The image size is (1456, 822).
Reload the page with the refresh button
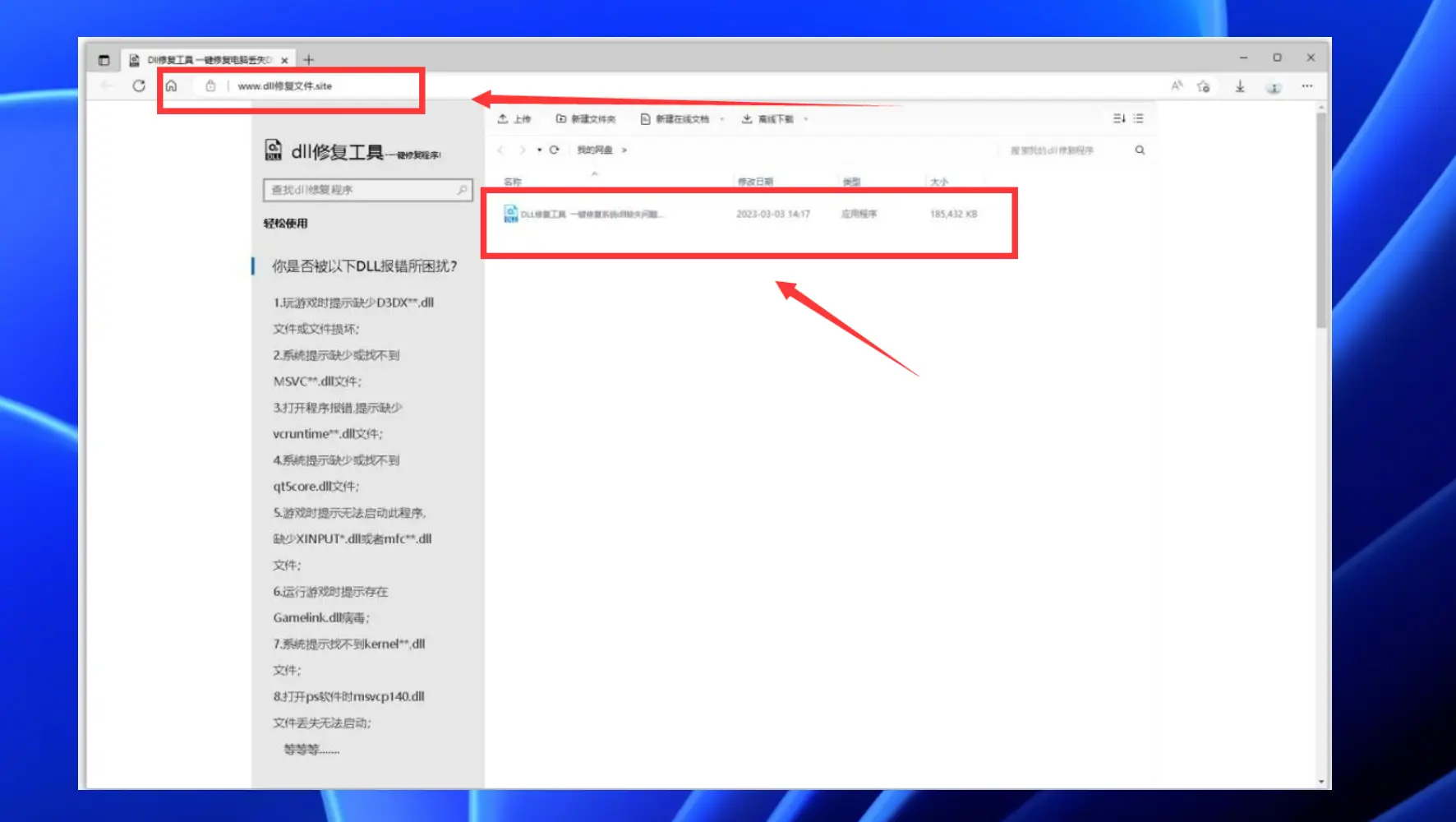pos(139,85)
